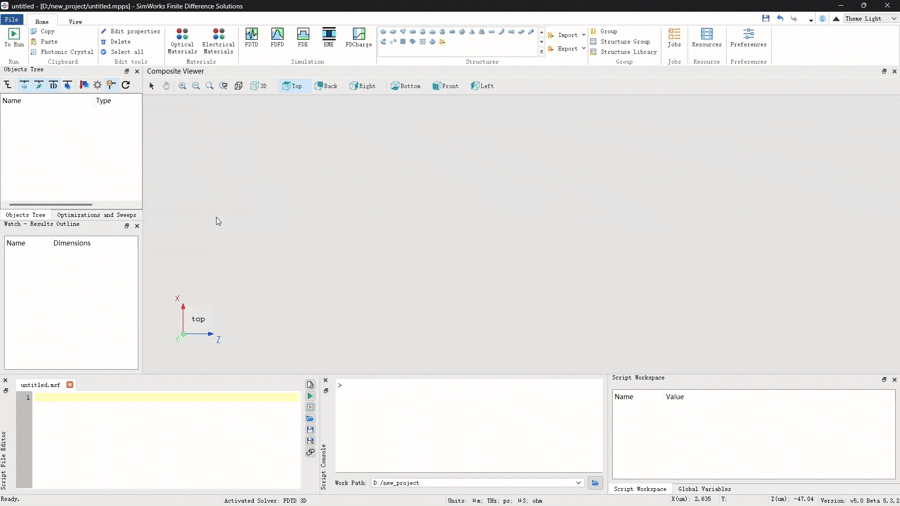This screenshot has height=506, width=900.
Task: Open the EME solver
Action: pyautogui.click(x=329, y=38)
